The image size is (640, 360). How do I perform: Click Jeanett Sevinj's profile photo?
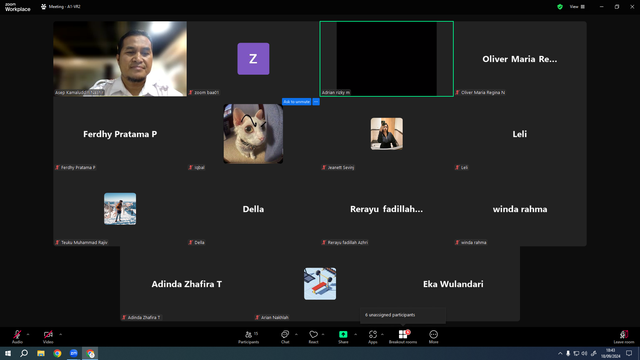click(x=387, y=134)
